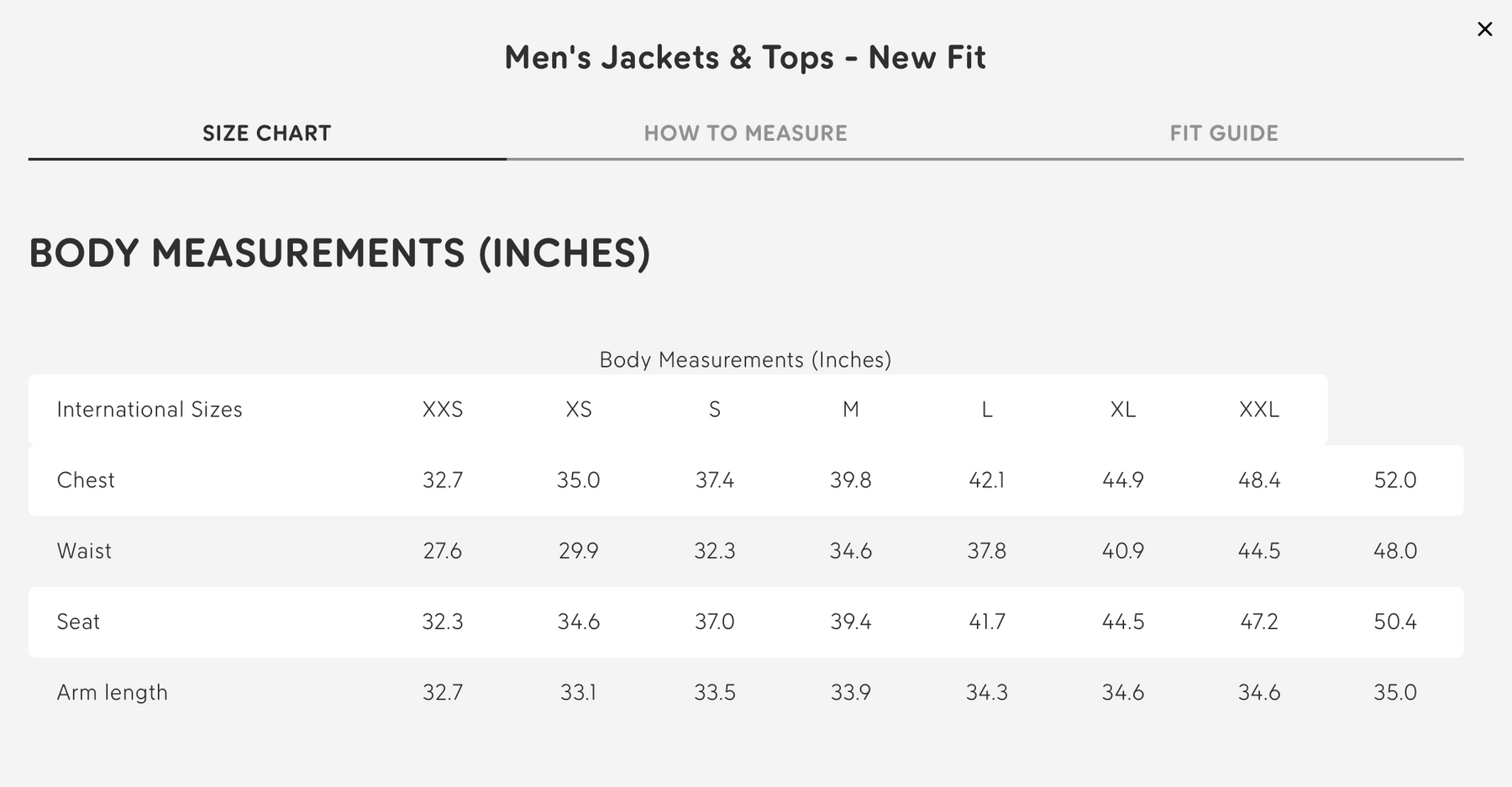The height and width of the screenshot is (787, 1512).
Task: Select the 48.0 waist measurement value
Action: [1395, 550]
